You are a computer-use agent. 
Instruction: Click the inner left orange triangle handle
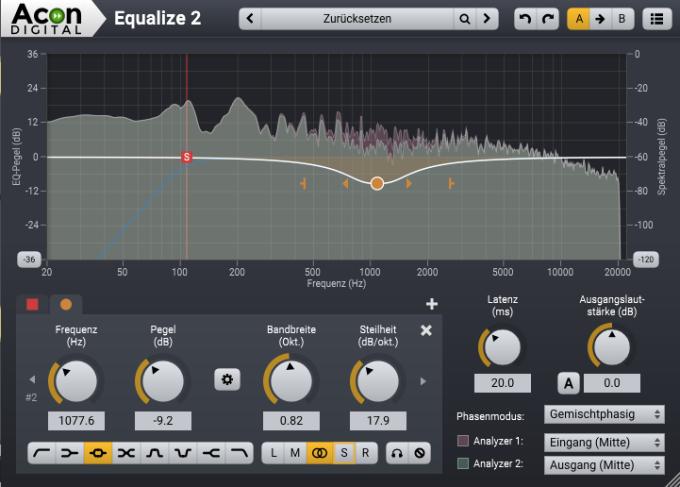(345, 184)
